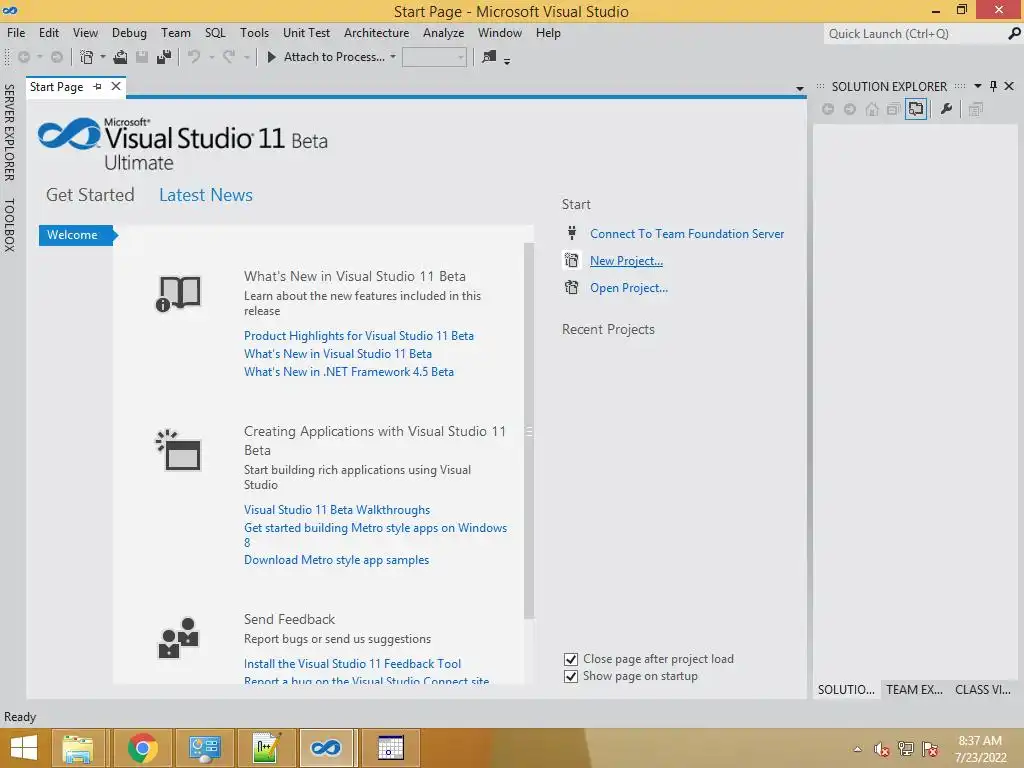Switch to the Latest News tab

206,195
